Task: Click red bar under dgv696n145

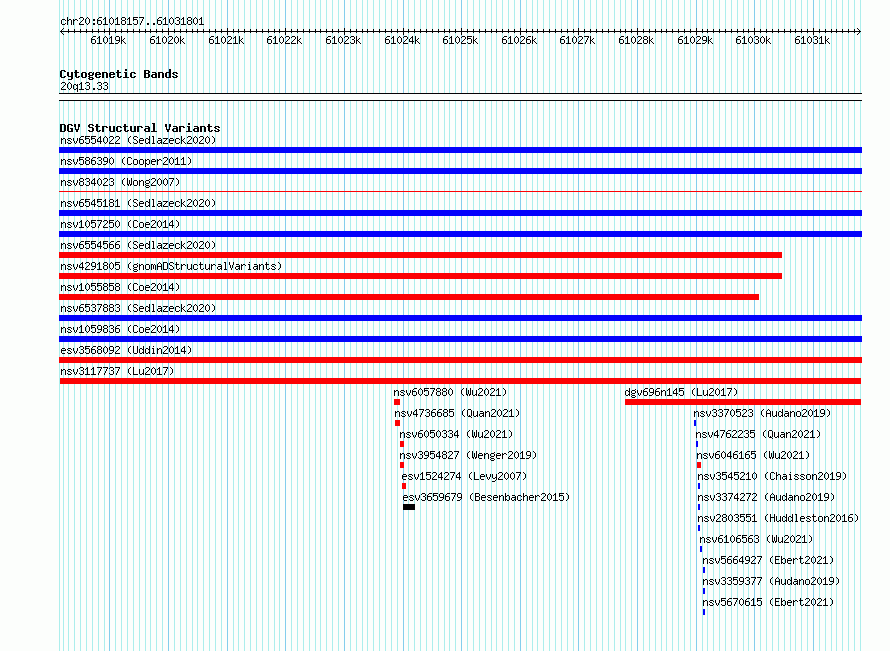Action: [743, 402]
